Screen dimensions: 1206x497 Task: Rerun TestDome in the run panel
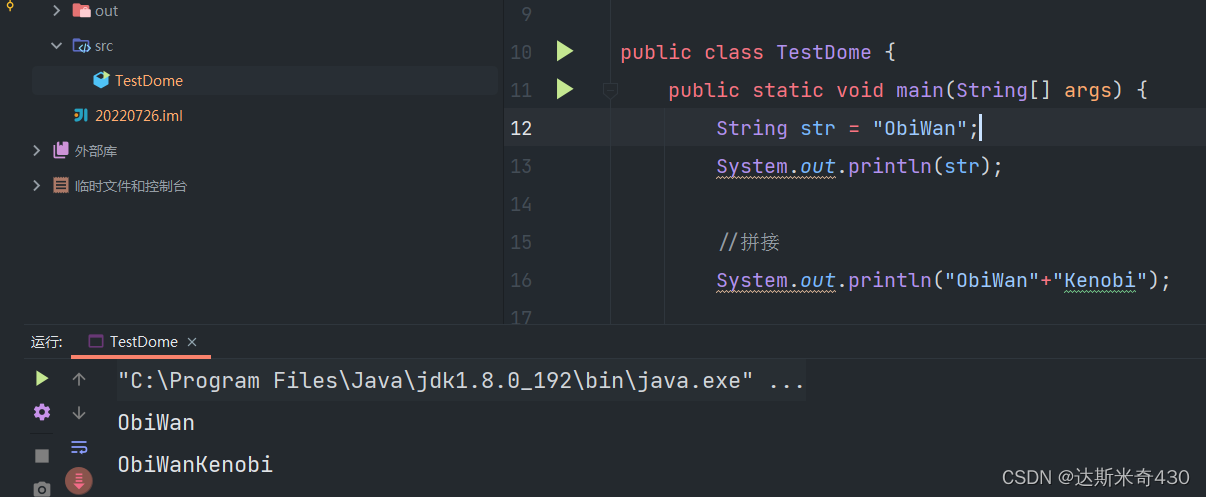tap(41, 379)
